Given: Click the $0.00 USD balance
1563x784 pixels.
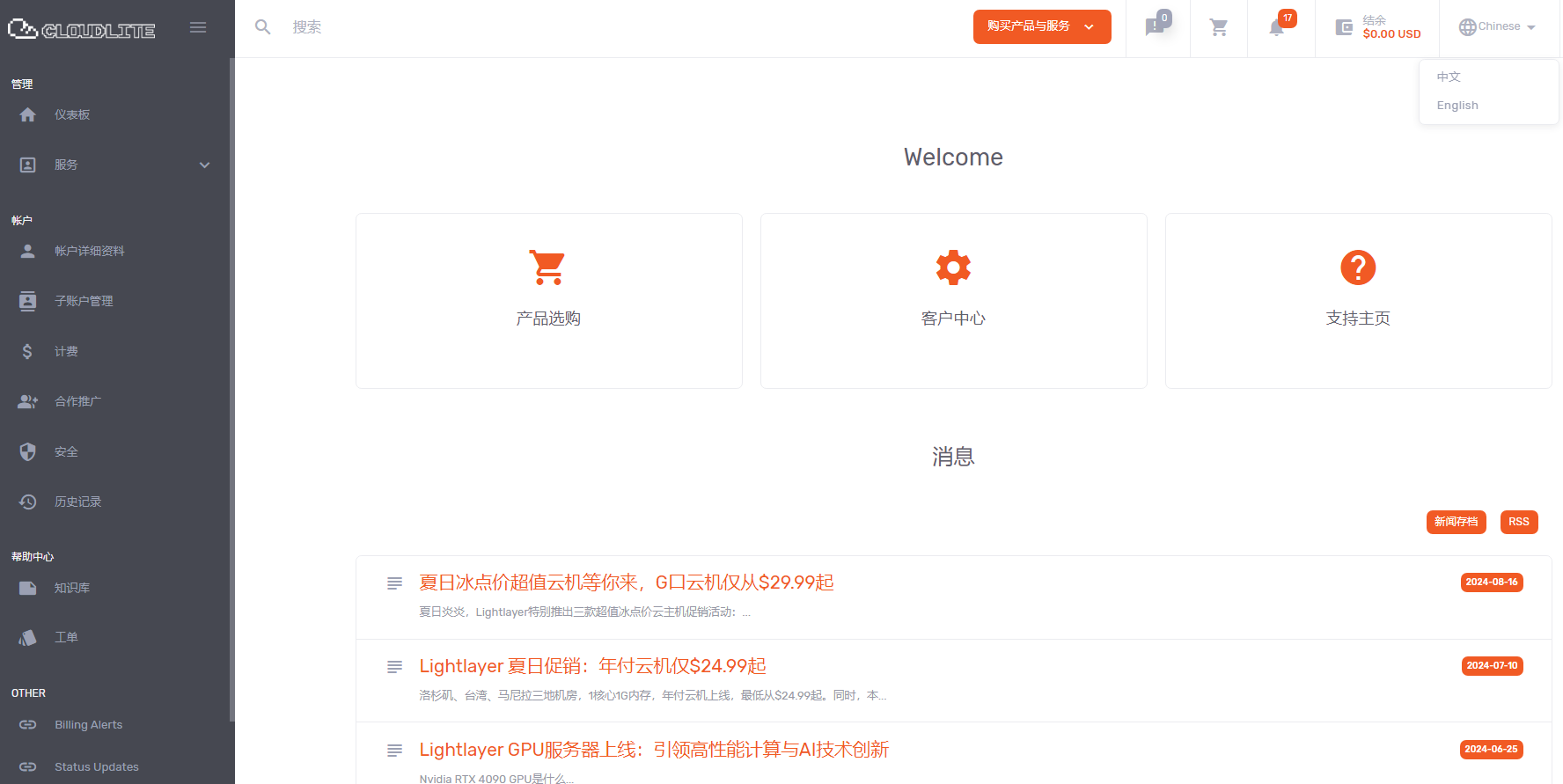Looking at the screenshot, I should pos(1391,34).
